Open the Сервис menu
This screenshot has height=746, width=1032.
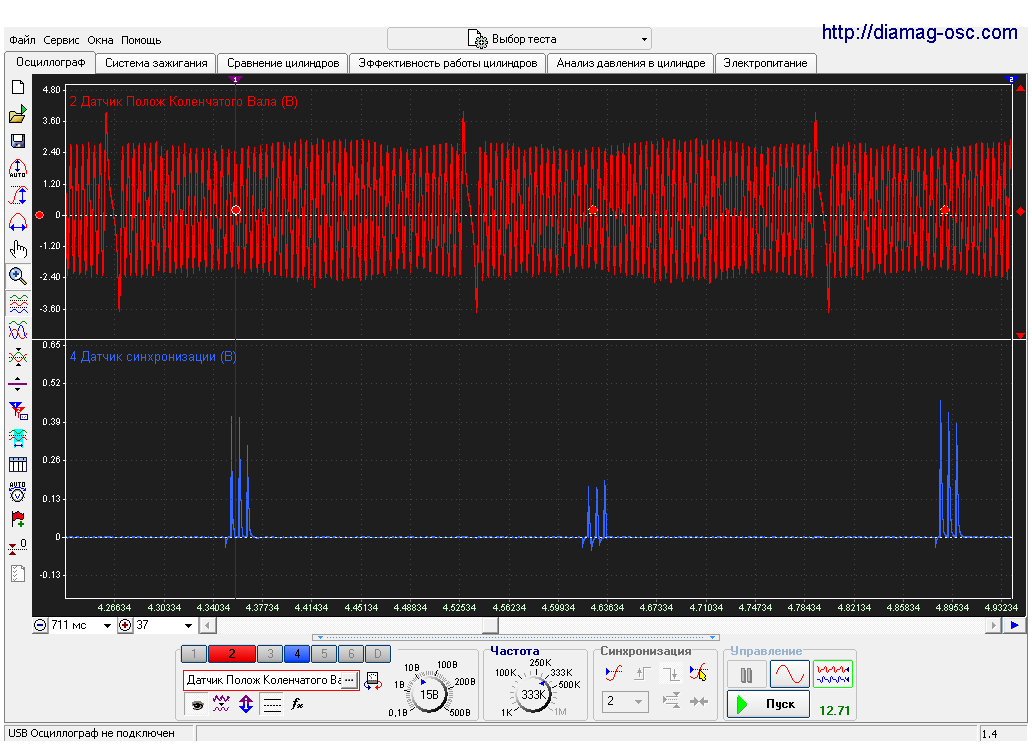[x=61, y=40]
